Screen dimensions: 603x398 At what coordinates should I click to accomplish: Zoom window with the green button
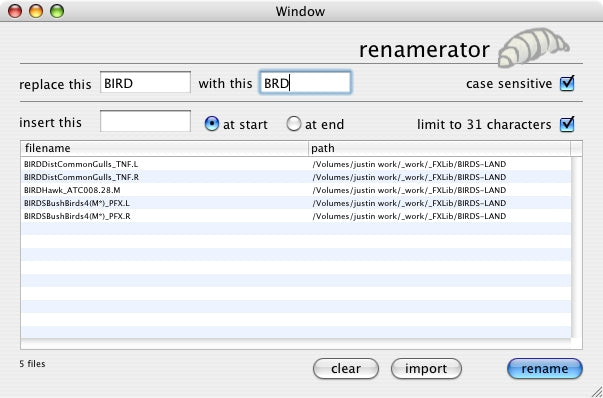(x=57, y=11)
